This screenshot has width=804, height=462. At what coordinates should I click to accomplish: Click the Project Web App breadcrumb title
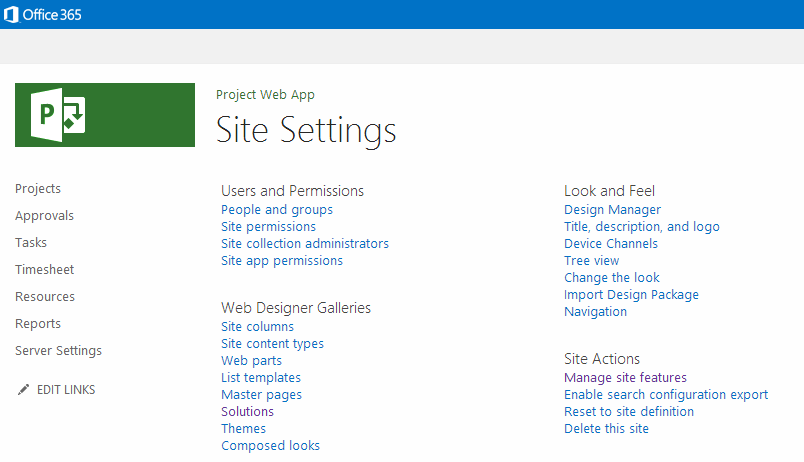(x=265, y=95)
